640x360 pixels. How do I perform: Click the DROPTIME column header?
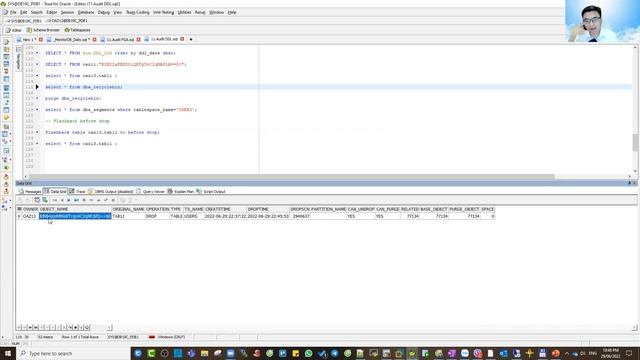268,209
